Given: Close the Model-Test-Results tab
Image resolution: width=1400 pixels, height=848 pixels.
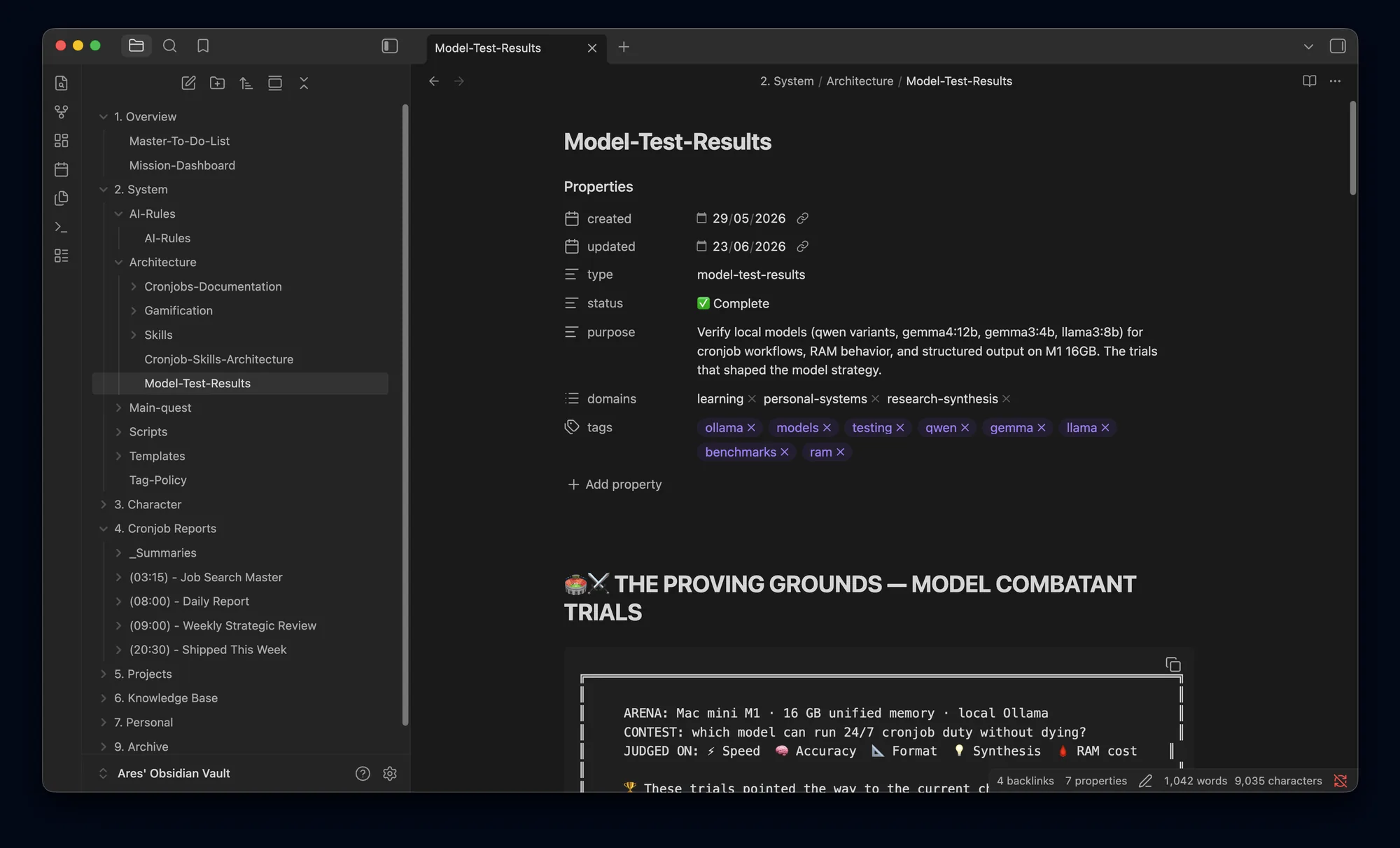Looking at the screenshot, I should [x=592, y=48].
